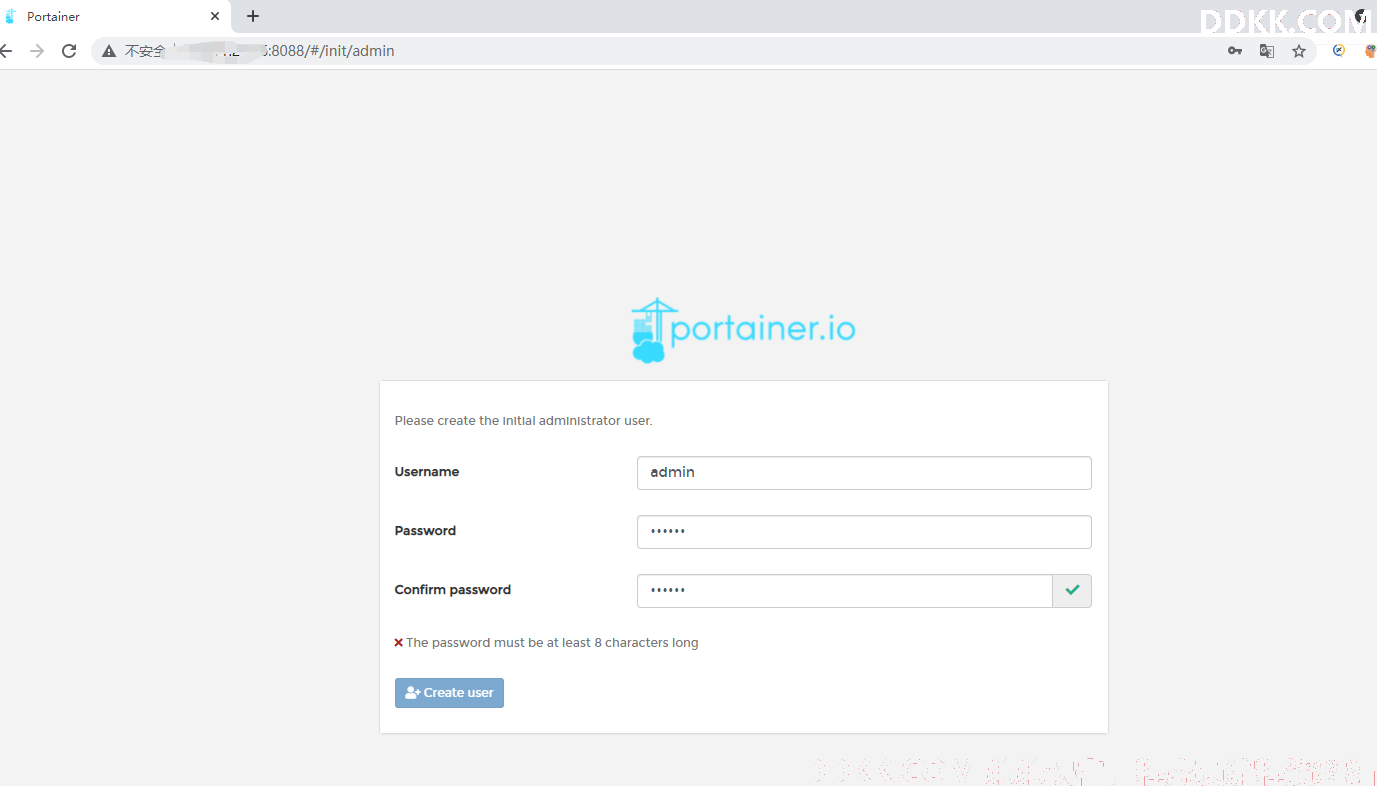
Task: Open a new browser tab
Action: pyautogui.click(x=253, y=16)
